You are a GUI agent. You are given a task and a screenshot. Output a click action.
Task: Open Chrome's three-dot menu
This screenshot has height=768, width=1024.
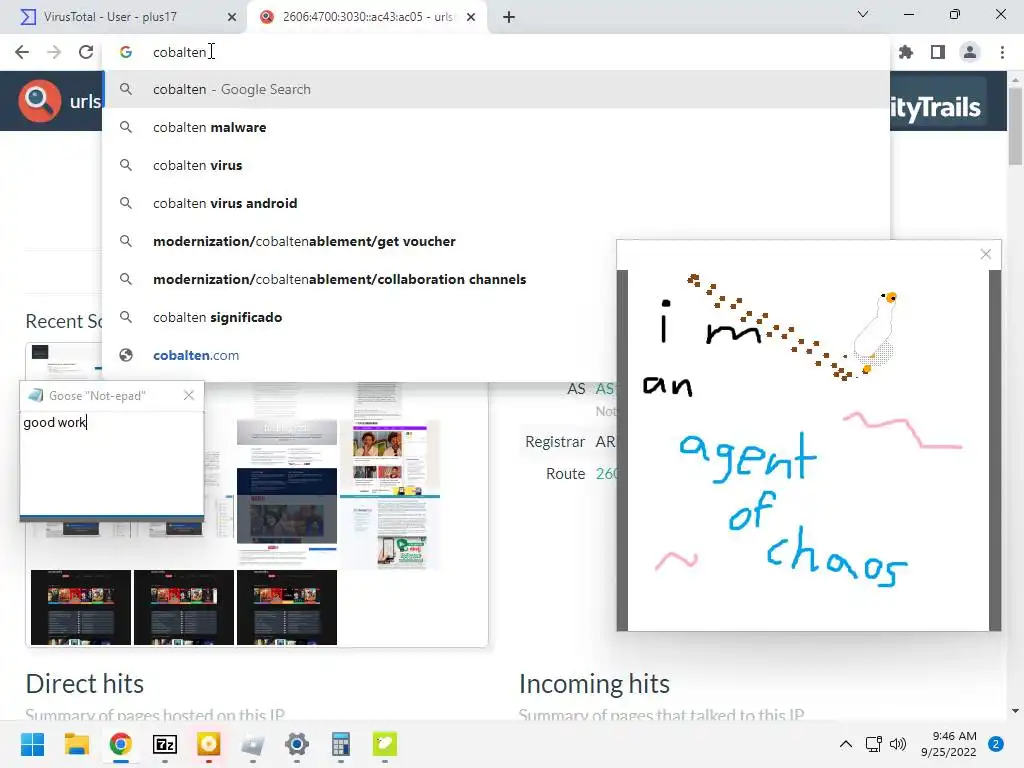tap(1002, 52)
